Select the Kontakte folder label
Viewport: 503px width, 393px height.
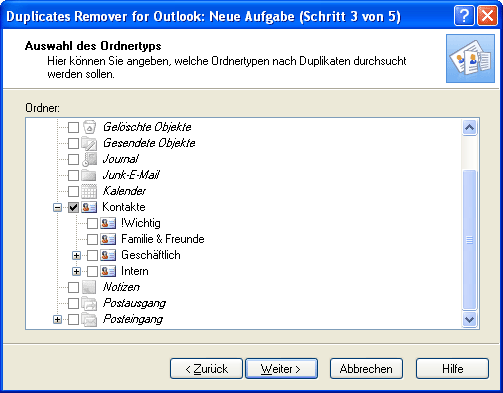[x=124, y=207]
